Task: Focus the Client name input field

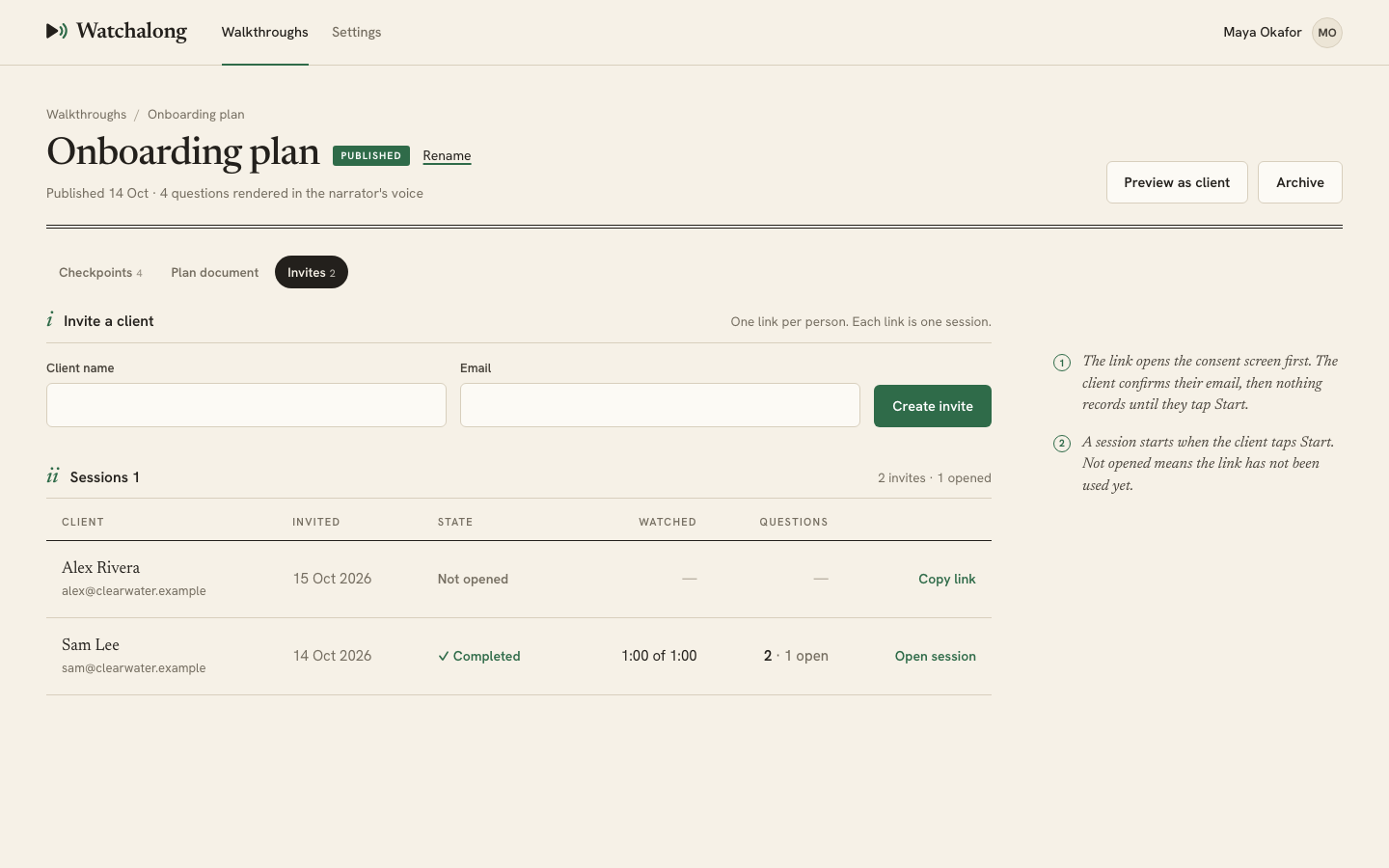Action: pyautogui.click(x=246, y=405)
